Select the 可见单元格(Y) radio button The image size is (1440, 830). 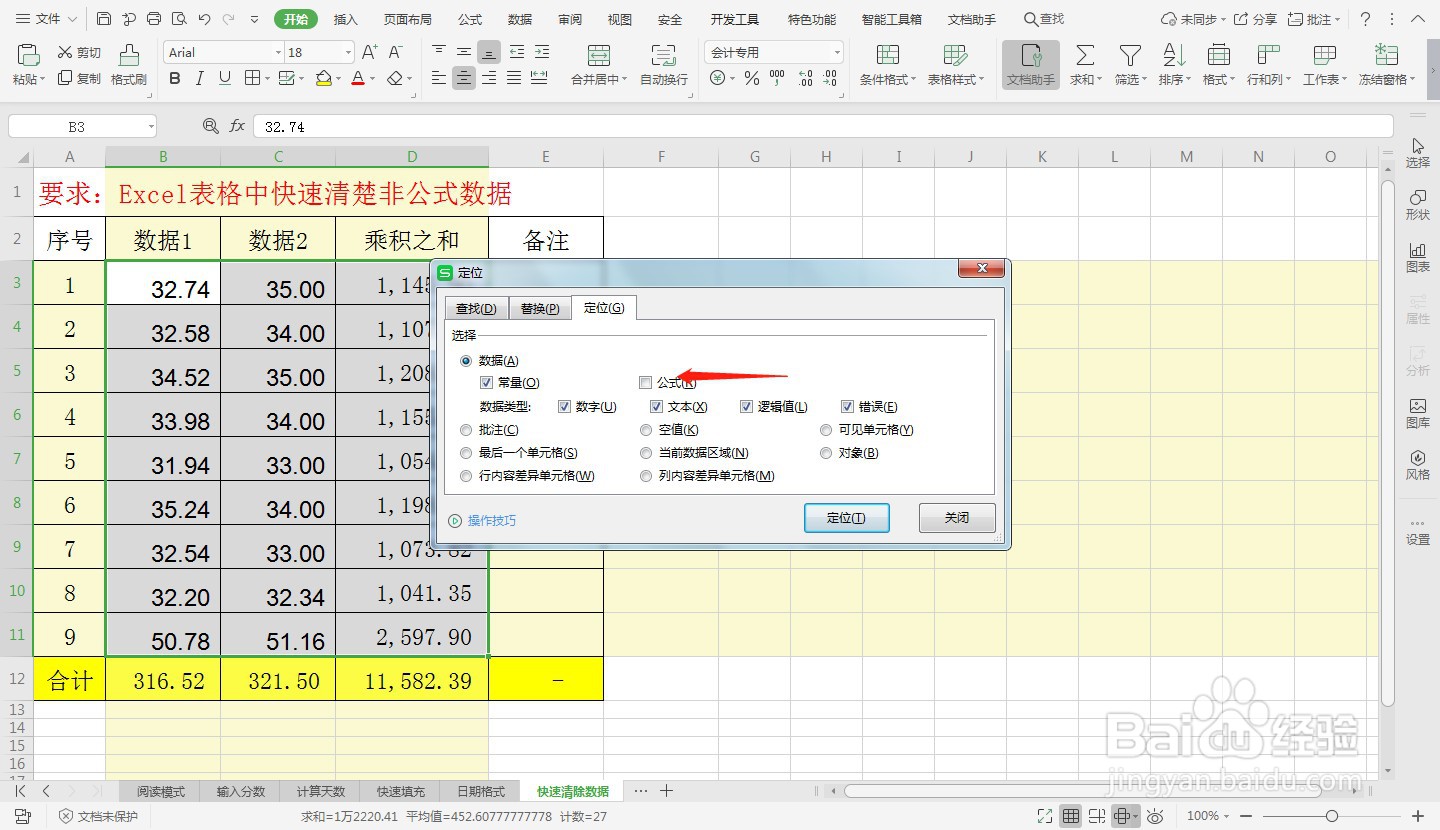coord(826,430)
